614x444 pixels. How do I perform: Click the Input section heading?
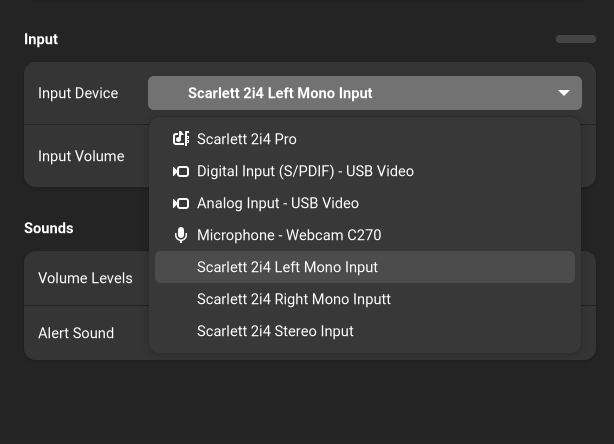coord(41,39)
